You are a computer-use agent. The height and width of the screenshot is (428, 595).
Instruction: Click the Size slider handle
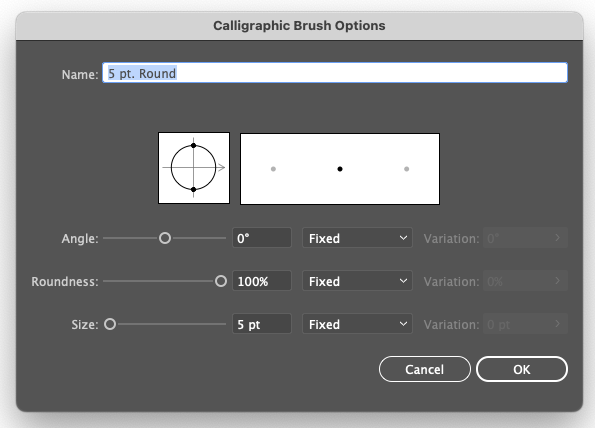(x=110, y=324)
